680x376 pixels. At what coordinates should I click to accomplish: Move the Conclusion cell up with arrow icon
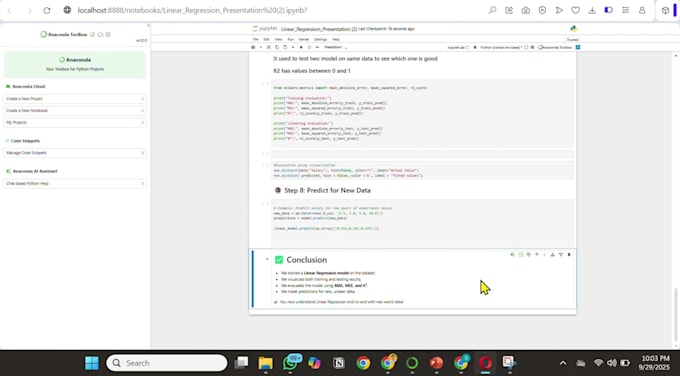pyautogui.click(x=536, y=255)
